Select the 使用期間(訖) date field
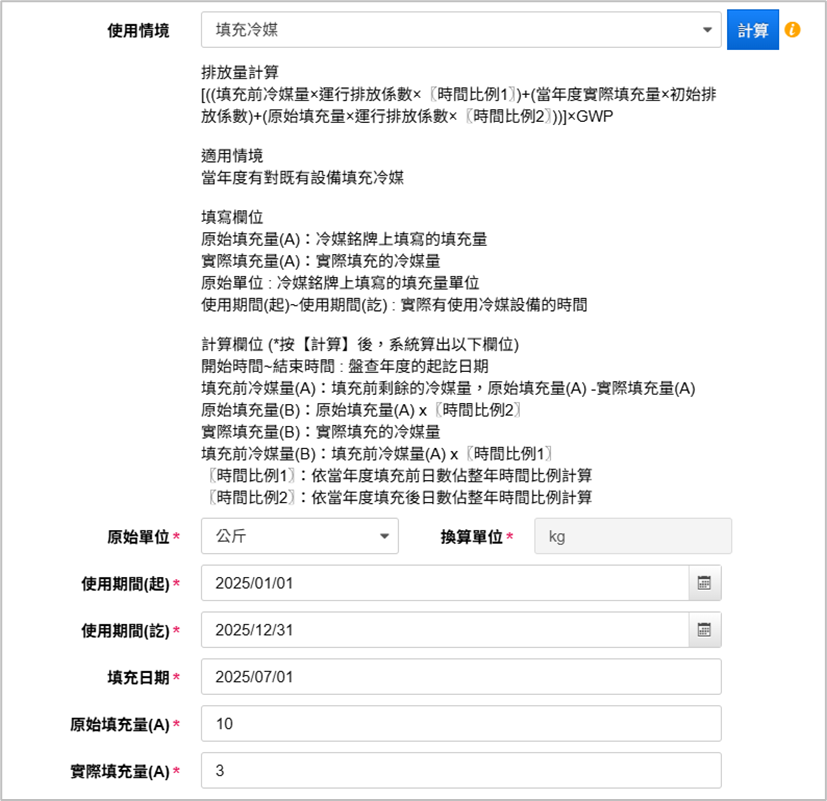Image resolution: width=827 pixels, height=801 pixels. 444,630
